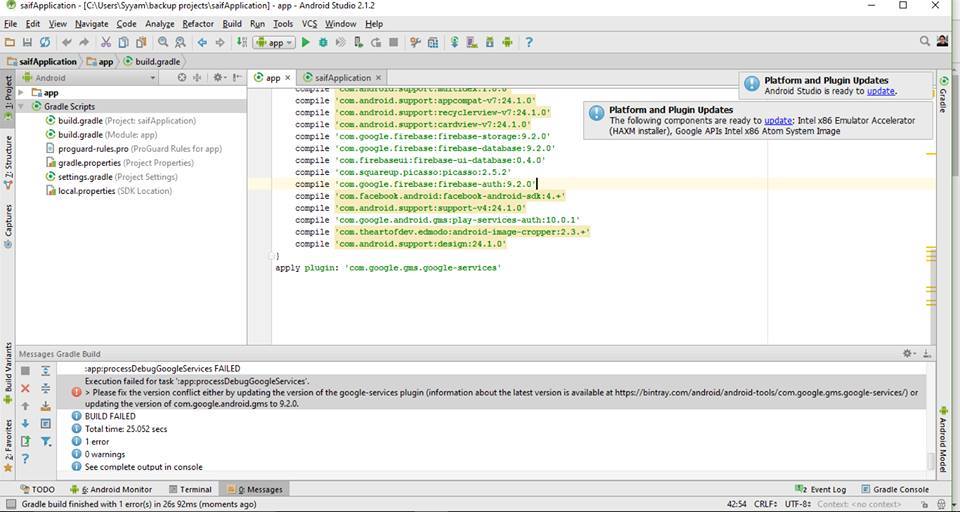Open the SDK Manager icon
960x512 pixels.
[490, 42]
